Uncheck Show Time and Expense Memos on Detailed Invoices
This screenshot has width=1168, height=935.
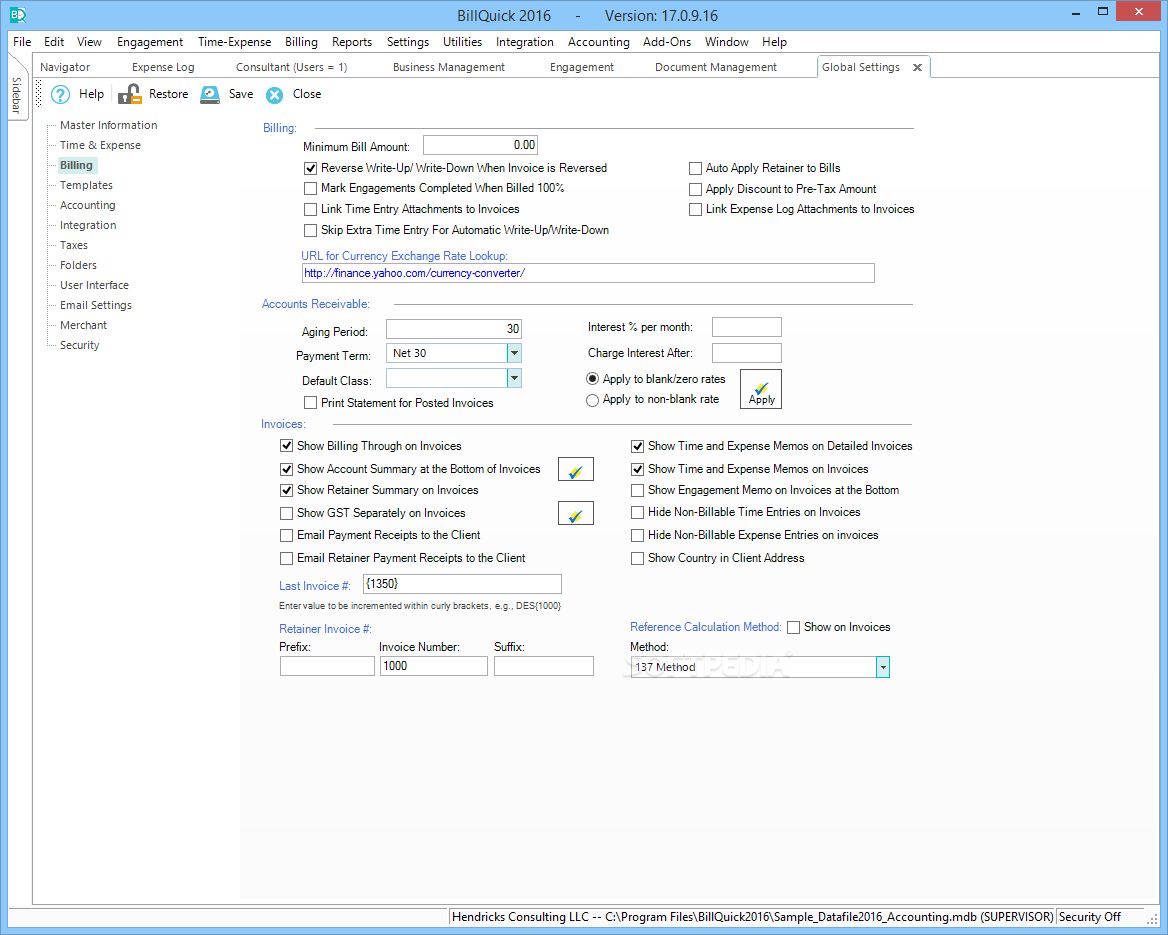[x=638, y=446]
